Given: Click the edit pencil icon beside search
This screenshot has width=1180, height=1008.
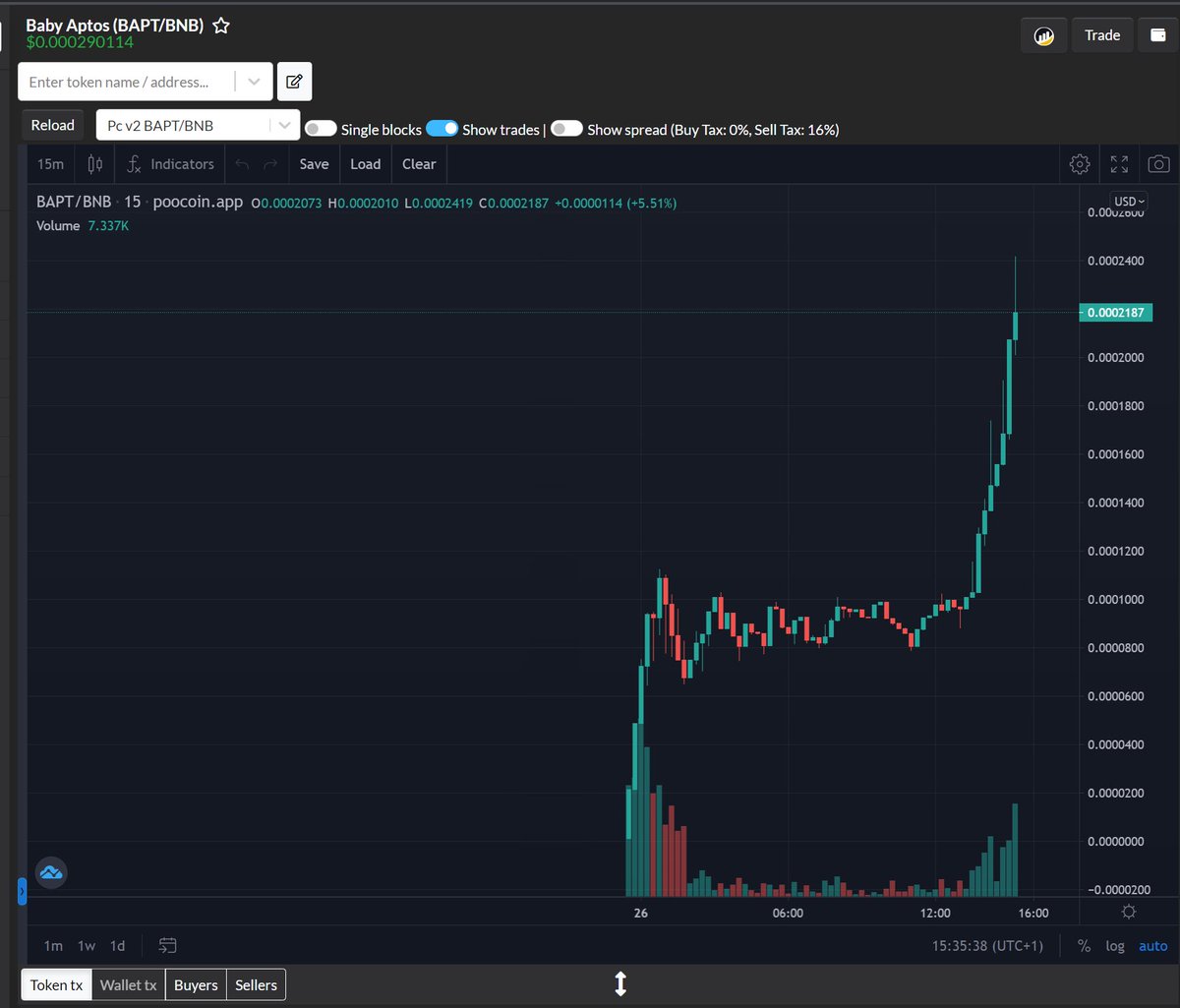Looking at the screenshot, I should 294,82.
